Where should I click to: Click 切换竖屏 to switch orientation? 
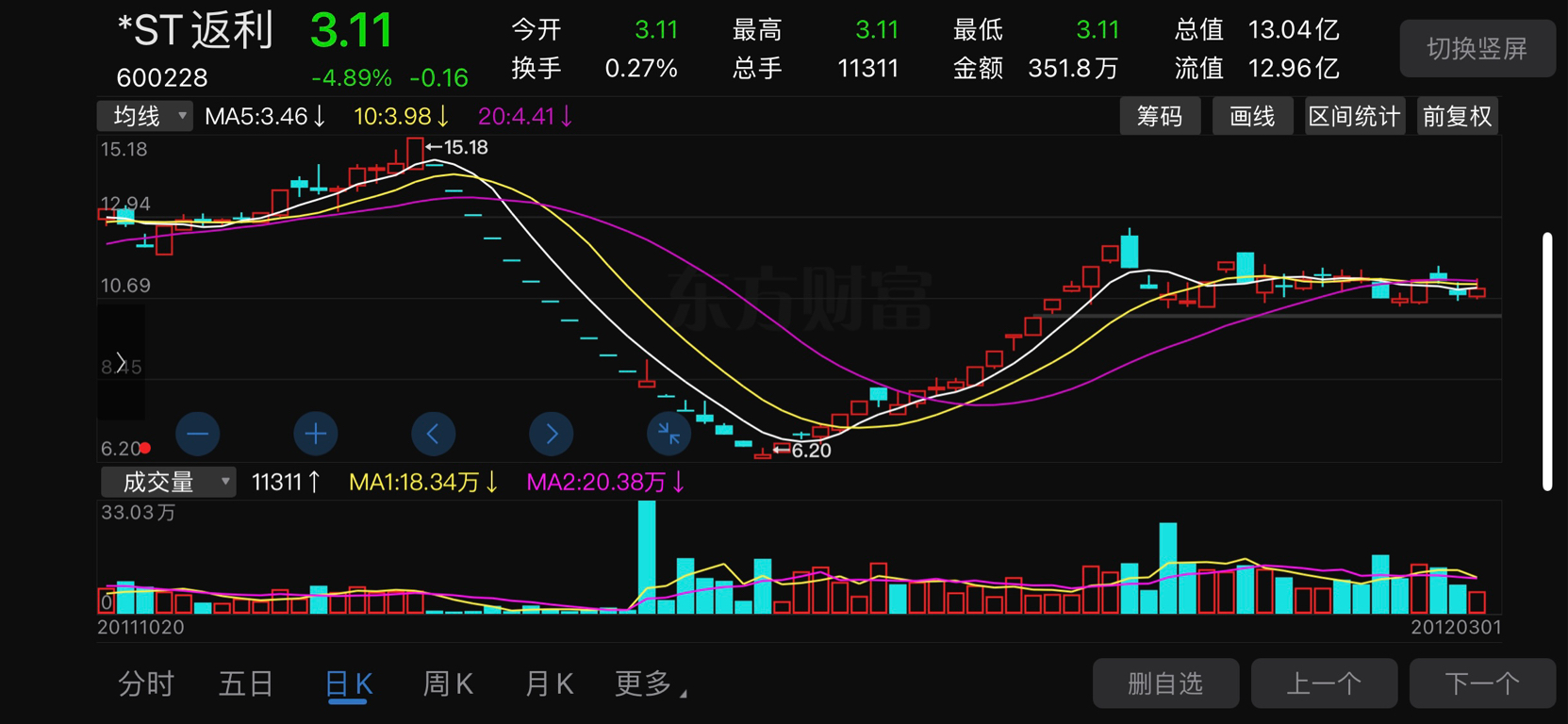(1477, 48)
